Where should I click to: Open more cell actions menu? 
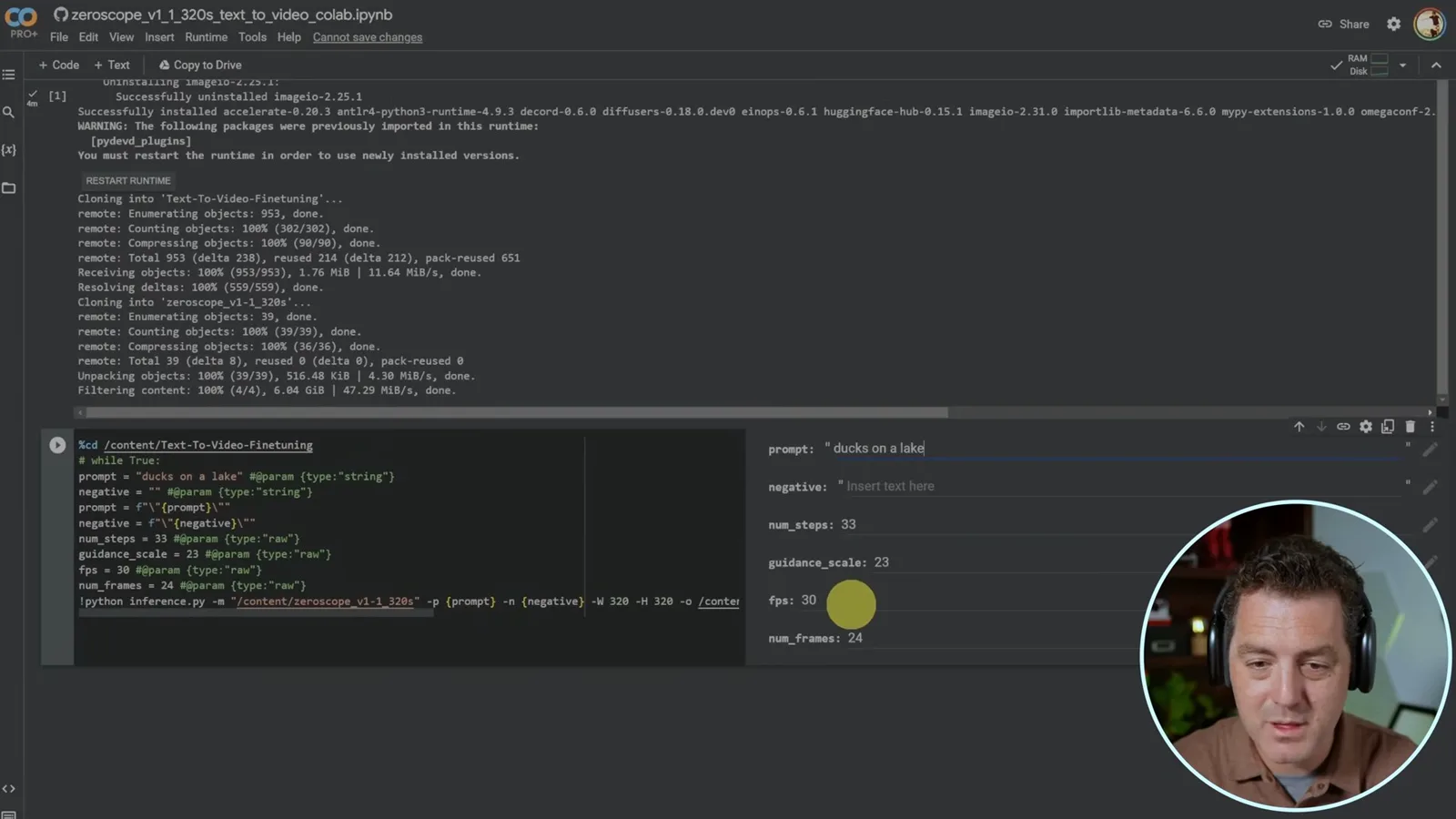[1431, 426]
